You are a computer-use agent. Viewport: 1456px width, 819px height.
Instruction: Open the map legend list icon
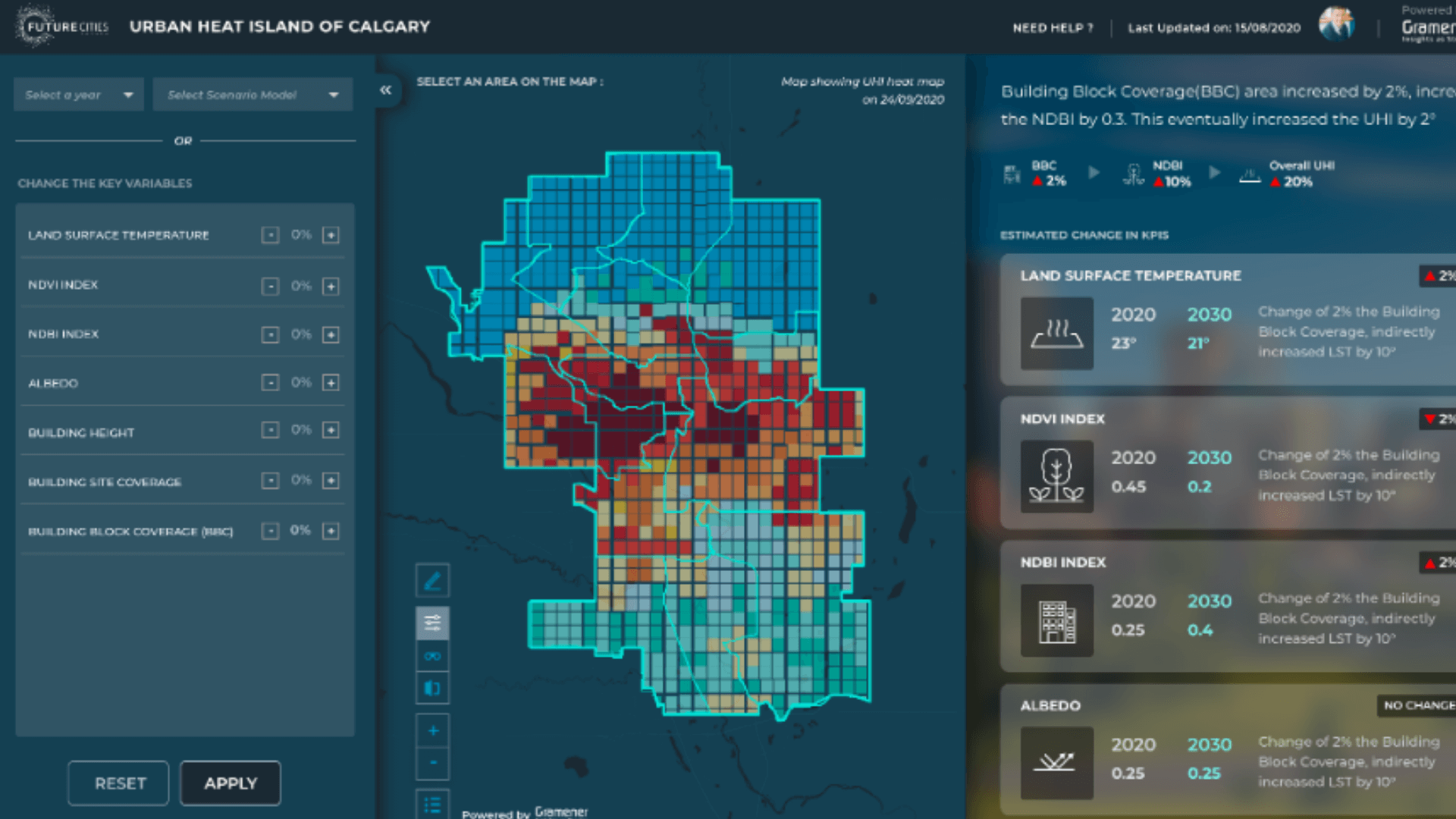pos(432,805)
